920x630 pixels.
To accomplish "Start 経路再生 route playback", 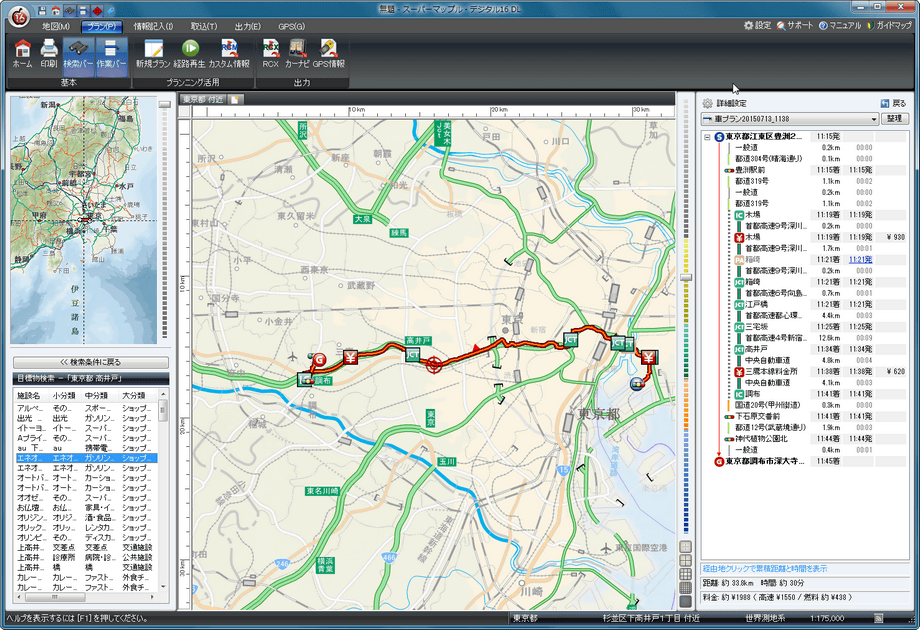I will (190, 54).
